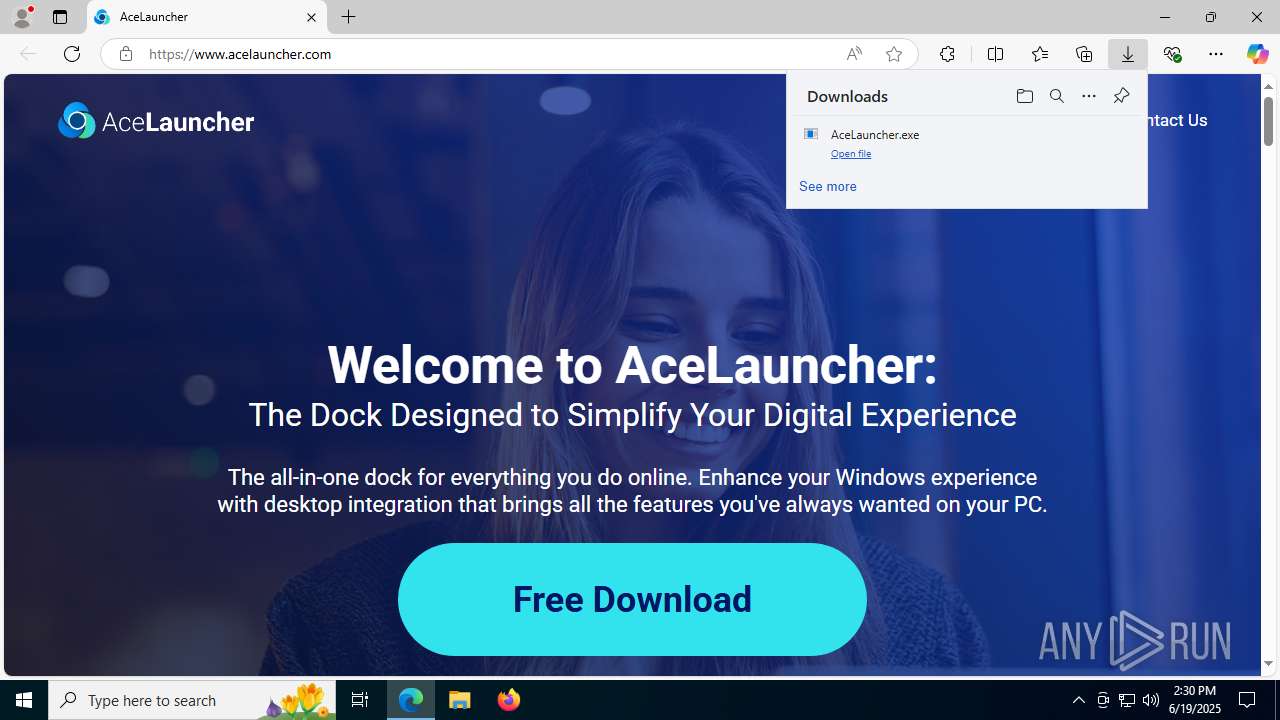Click the AceLauncher.exe download entry

click(967, 143)
